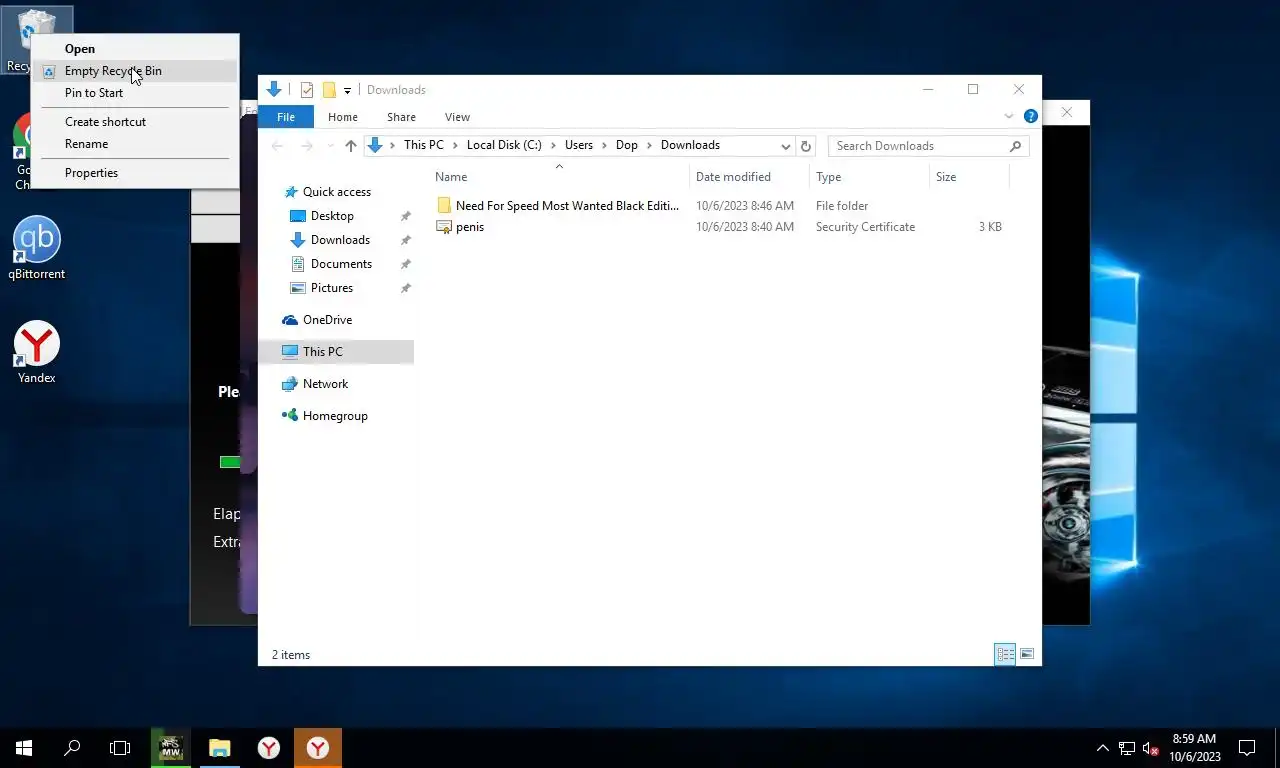Open Recent locations dropdown arrow

click(x=330, y=146)
